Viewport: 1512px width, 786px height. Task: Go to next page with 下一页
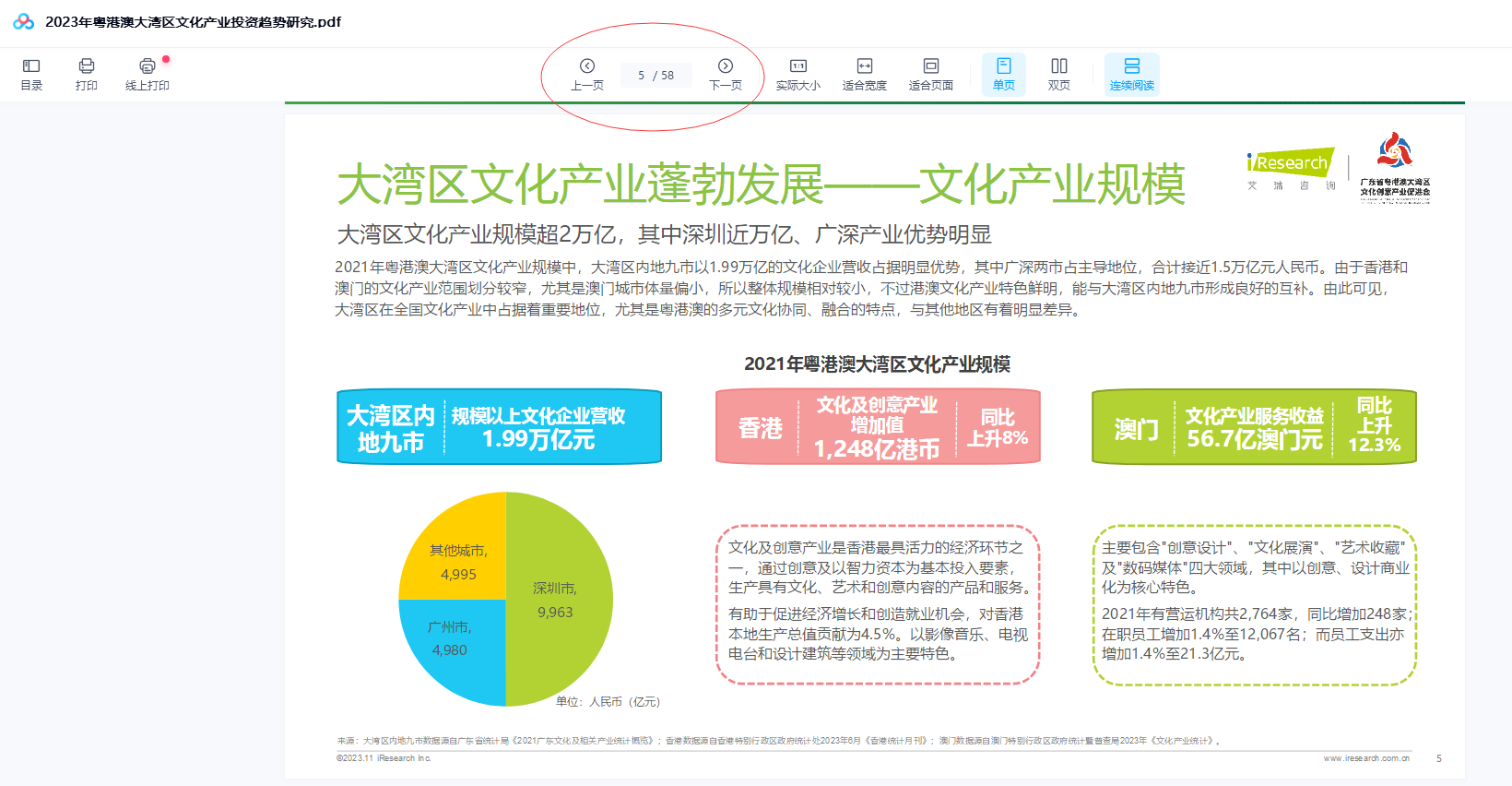pyautogui.click(x=726, y=75)
